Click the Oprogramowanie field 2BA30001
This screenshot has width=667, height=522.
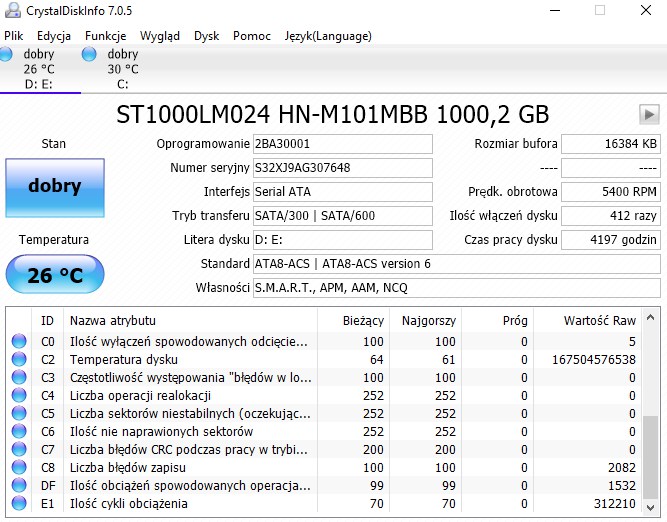342,144
